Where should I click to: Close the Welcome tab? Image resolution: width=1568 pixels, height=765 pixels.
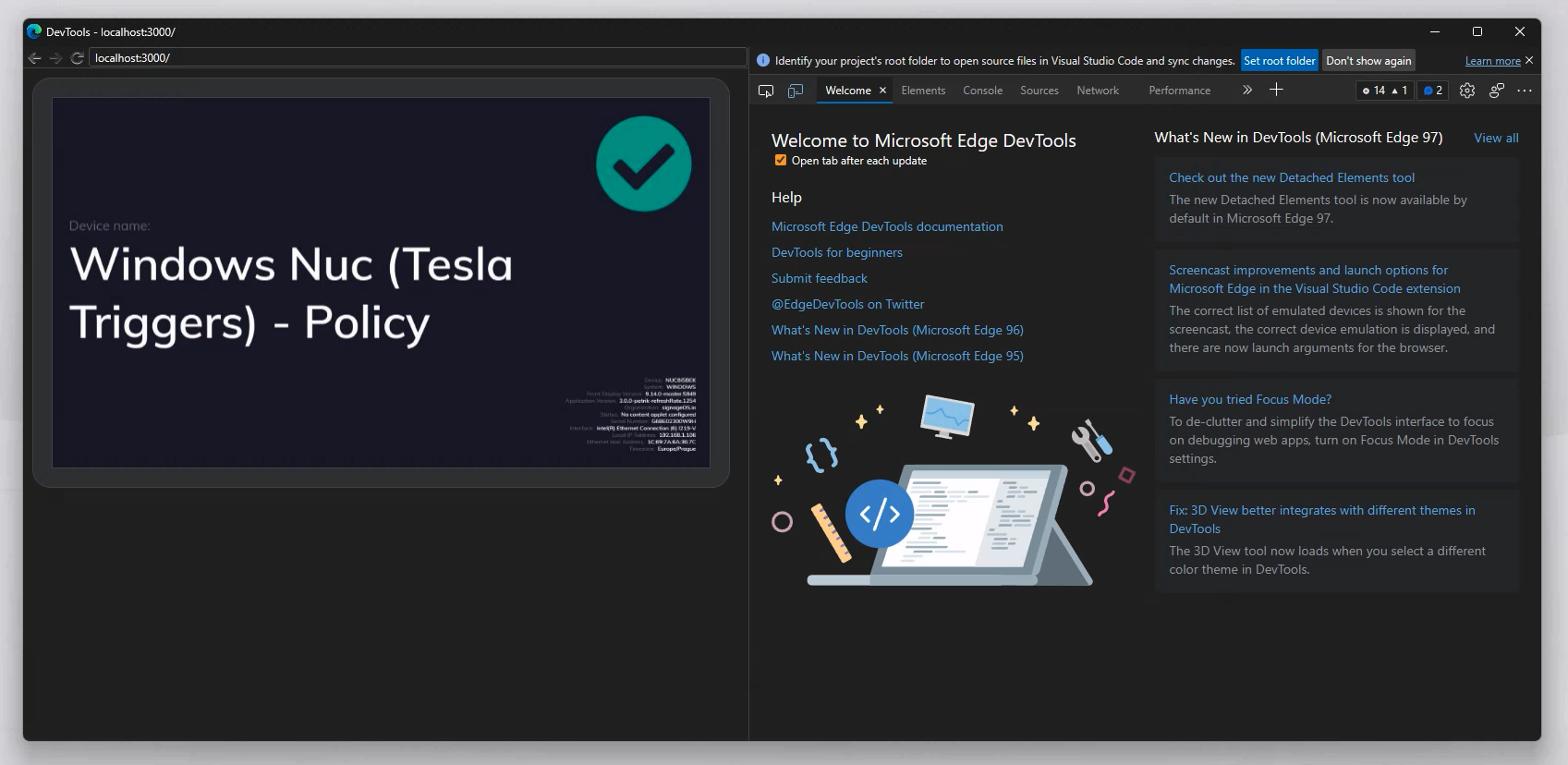point(882,91)
